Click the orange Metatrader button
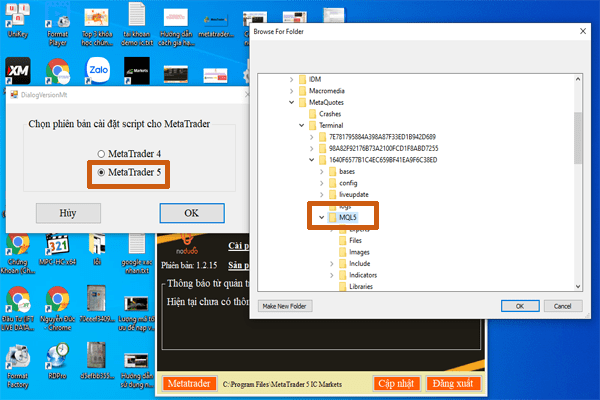The width and height of the screenshot is (600, 400). click(189, 384)
